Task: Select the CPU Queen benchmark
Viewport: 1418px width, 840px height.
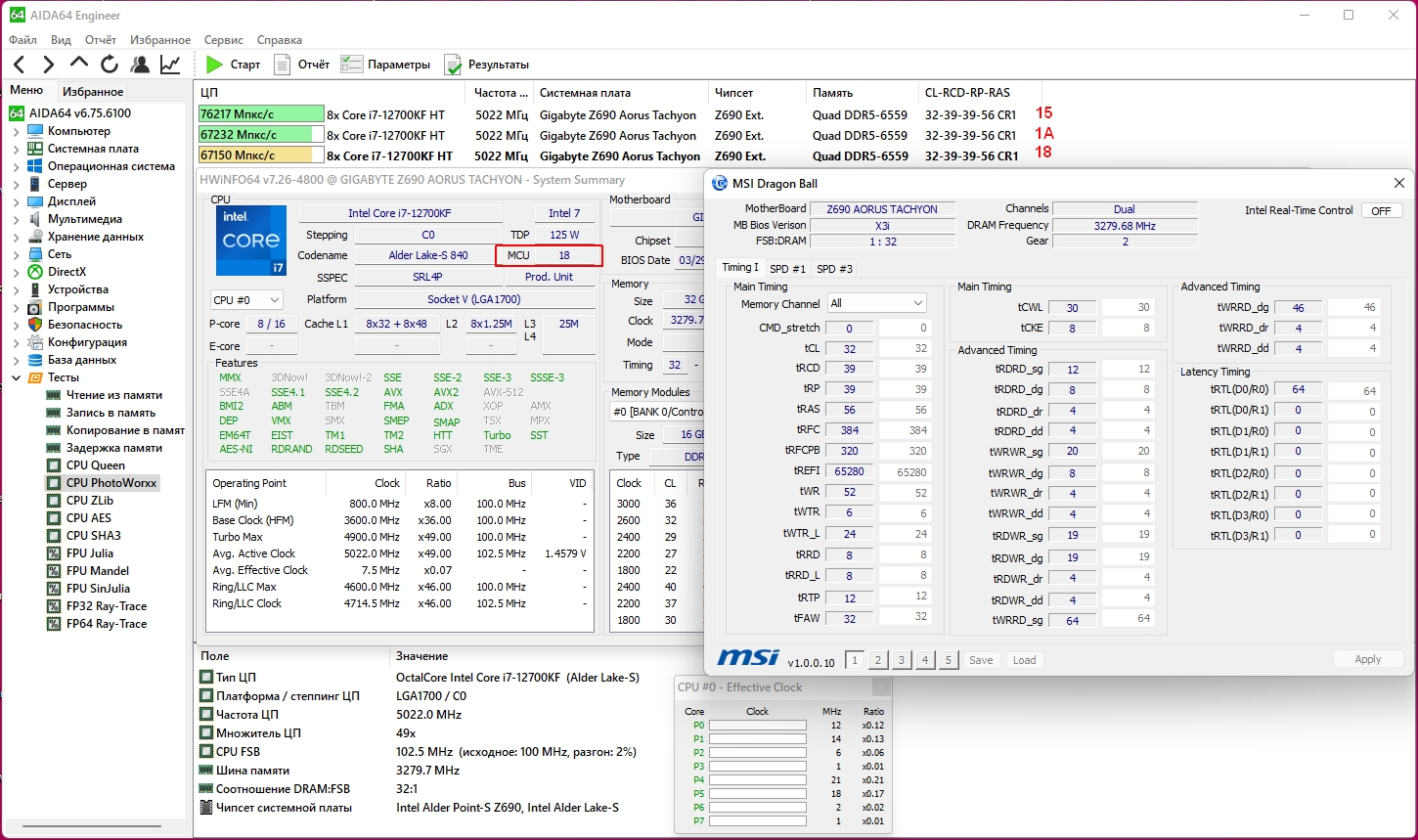Action: click(x=95, y=465)
